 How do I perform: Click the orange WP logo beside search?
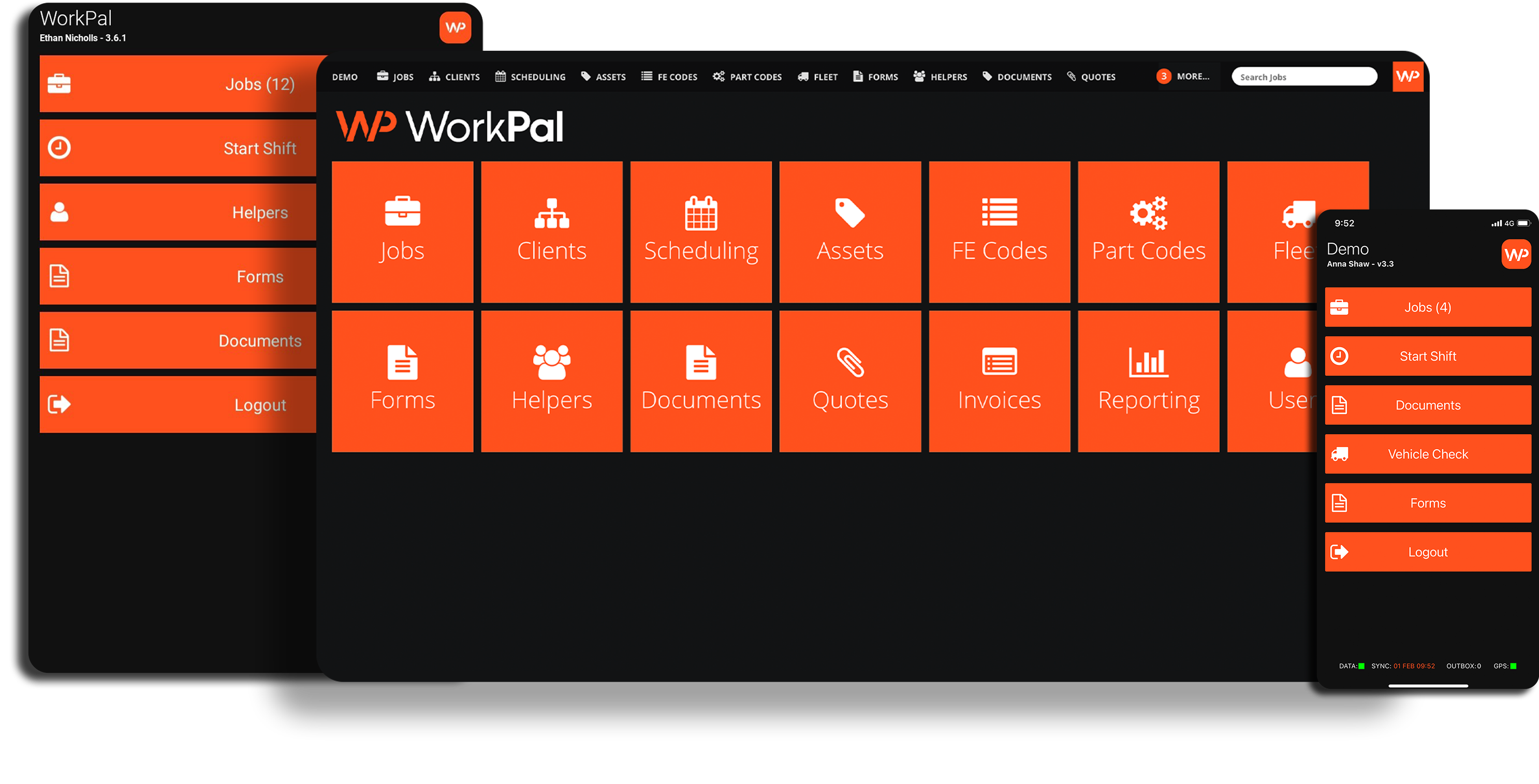tap(1408, 77)
